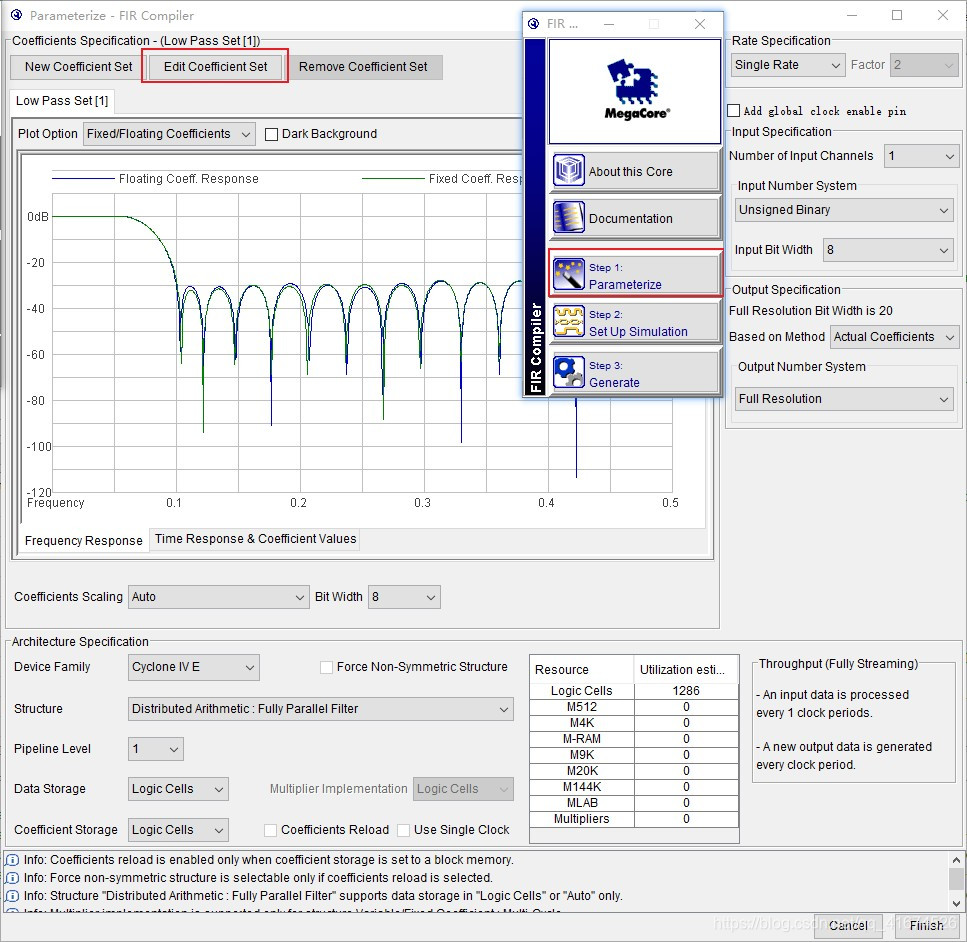Click the Logic Cells 1286 value cell
The width and height of the screenshot is (967, 942).
tap(686, 691)
